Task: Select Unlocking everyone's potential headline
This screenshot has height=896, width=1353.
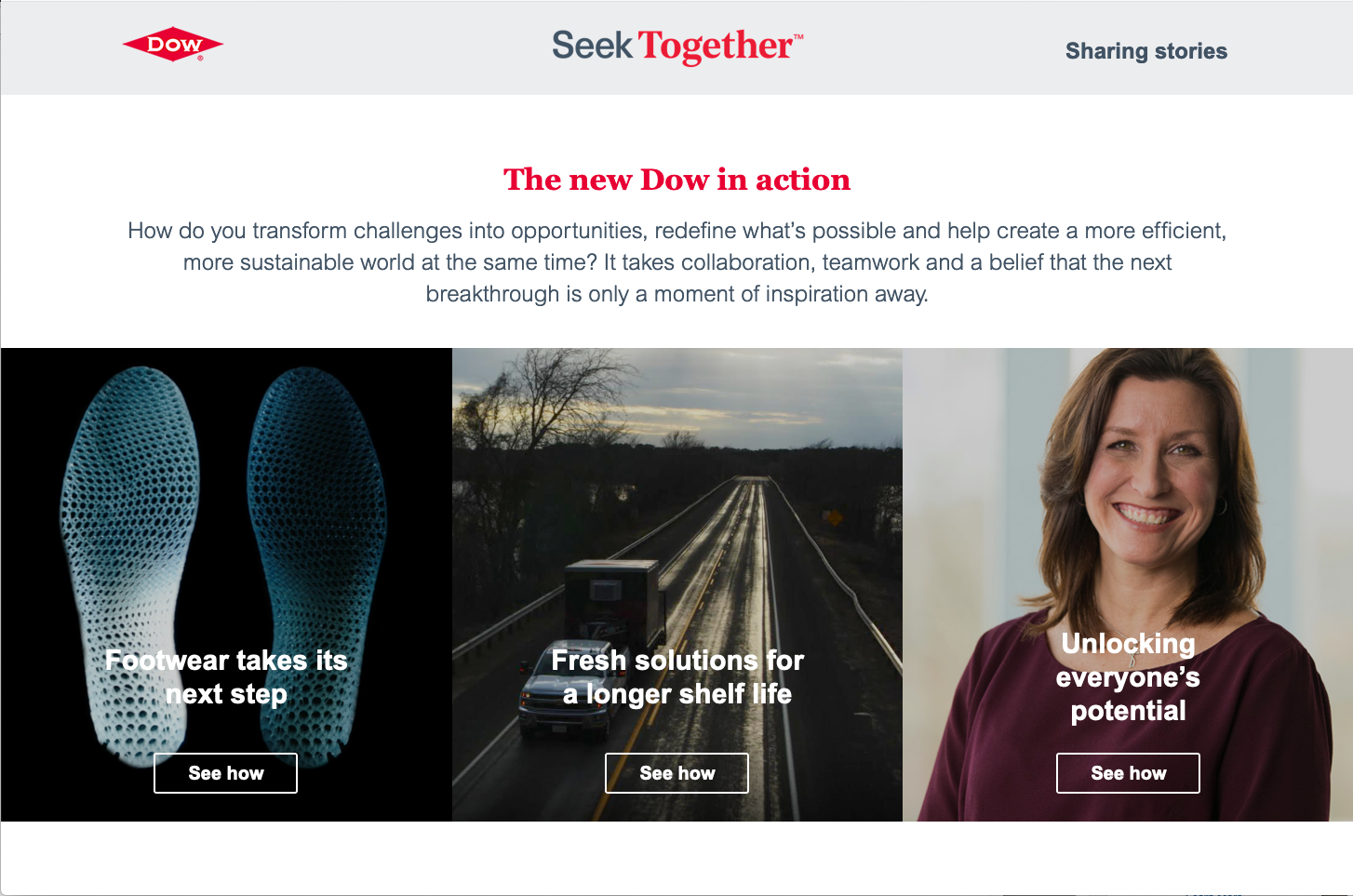Action: pyautogui.click(x=1128, y=677)
